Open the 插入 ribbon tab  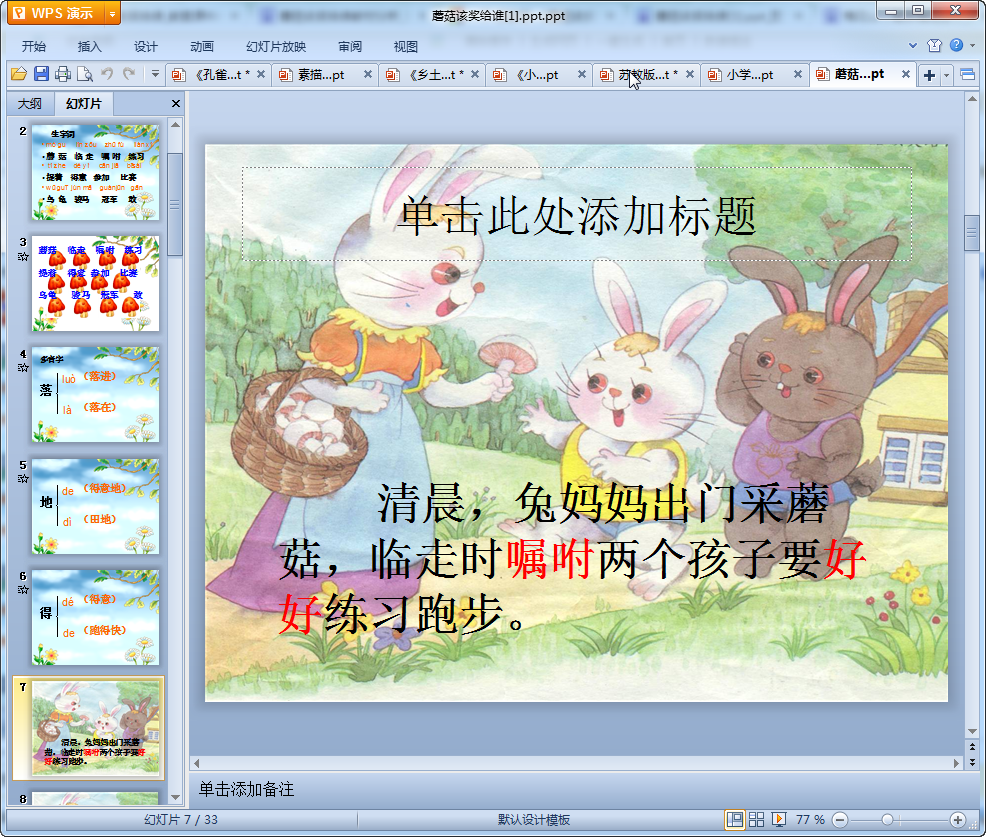(x=89, y=47)
